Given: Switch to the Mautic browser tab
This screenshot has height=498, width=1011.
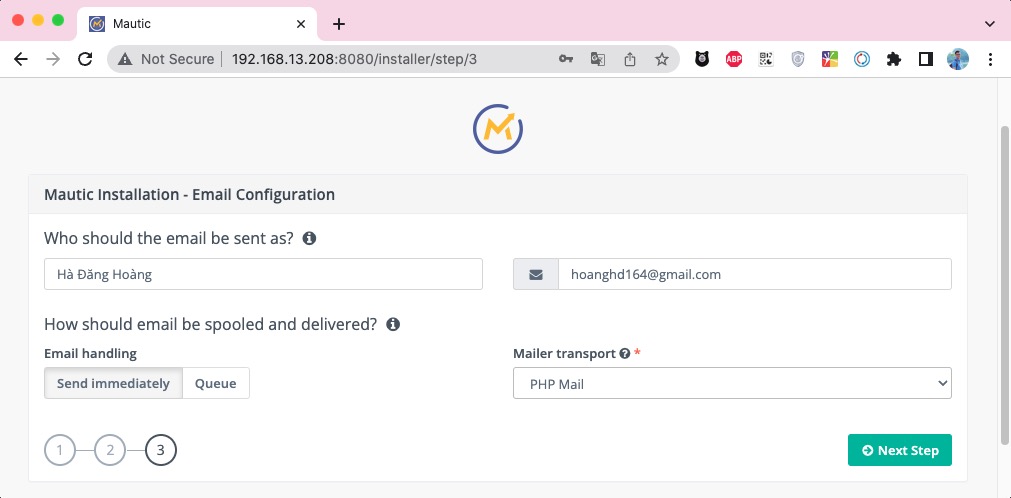Looking at the screenshot, I should pyautogui.click(x=197, y=24).
